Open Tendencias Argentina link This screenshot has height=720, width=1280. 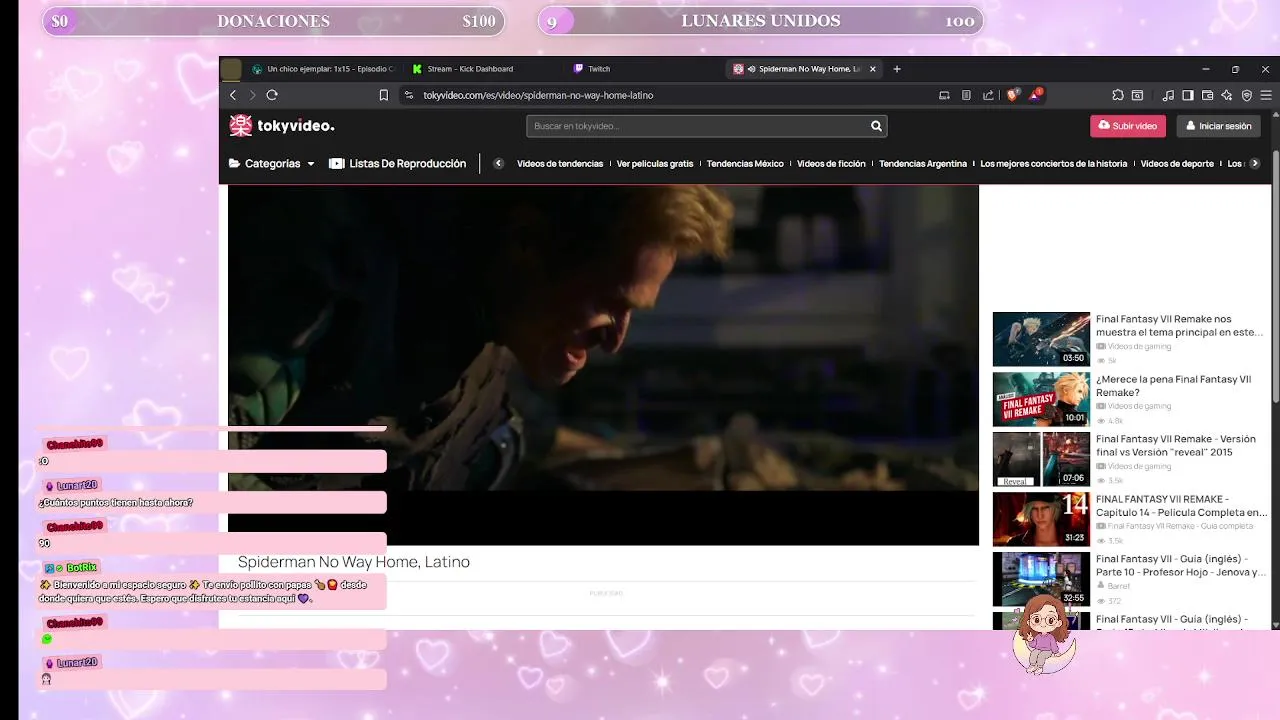click(x=923, y=163)
